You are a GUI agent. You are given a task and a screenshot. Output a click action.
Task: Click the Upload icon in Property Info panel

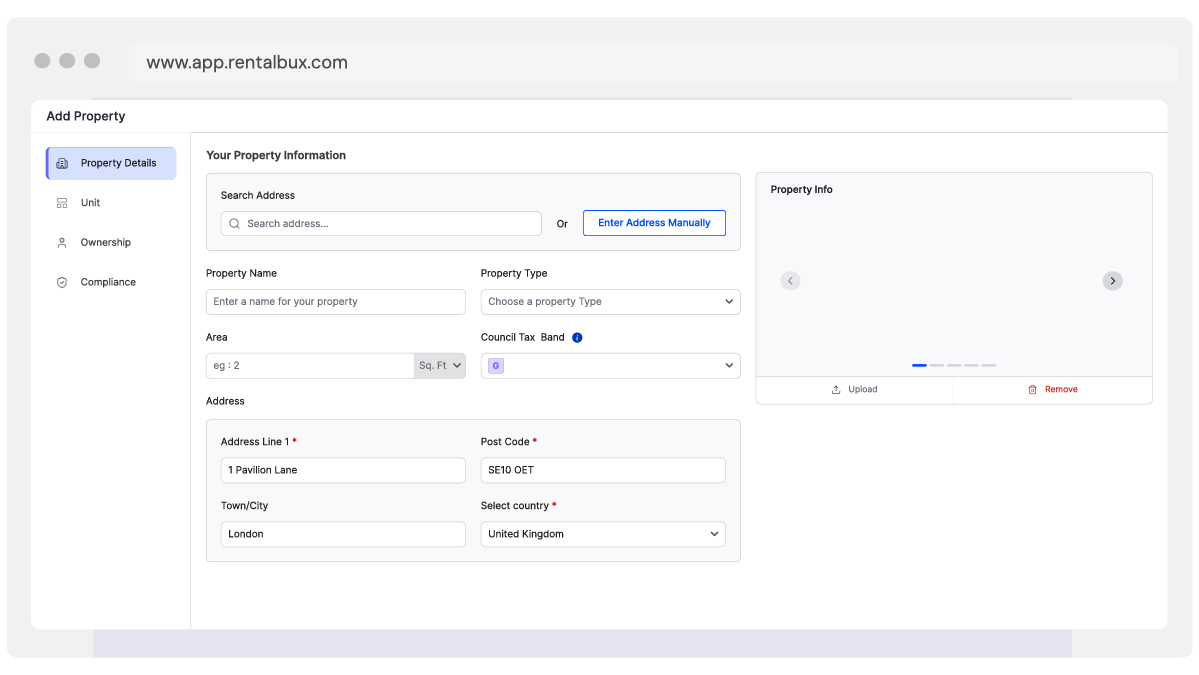pos(838,389)
